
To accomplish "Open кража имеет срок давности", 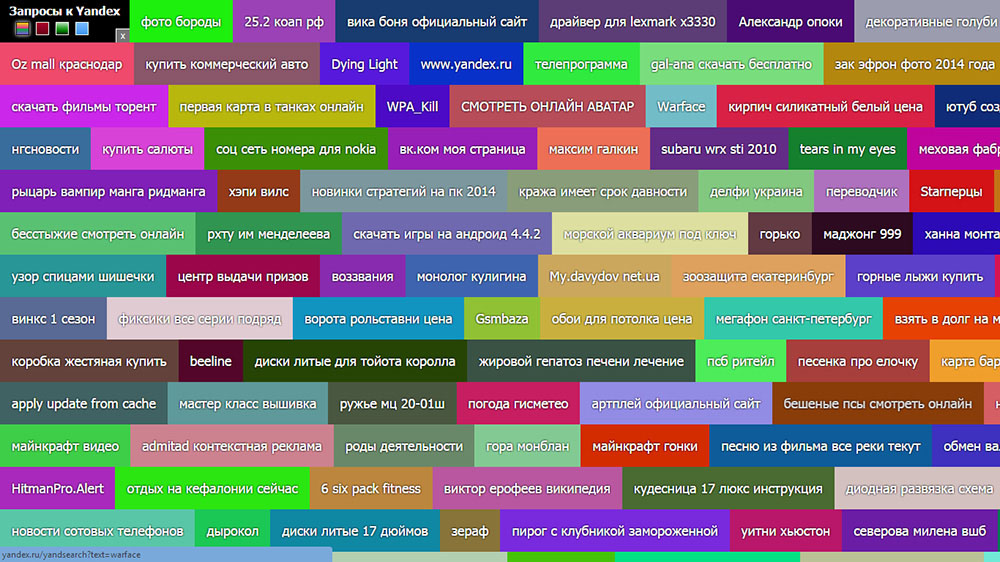I will click(603, 191).
